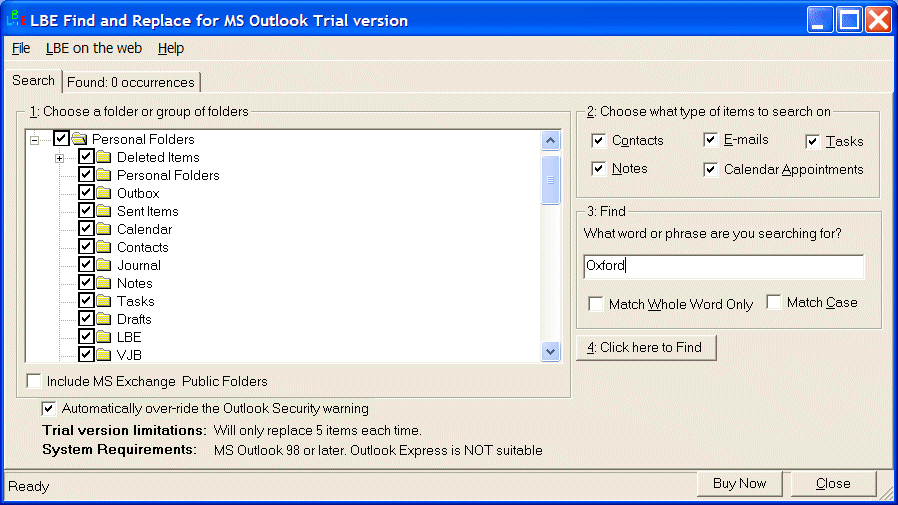Open the LBE on the web menu

pos(94,48)
